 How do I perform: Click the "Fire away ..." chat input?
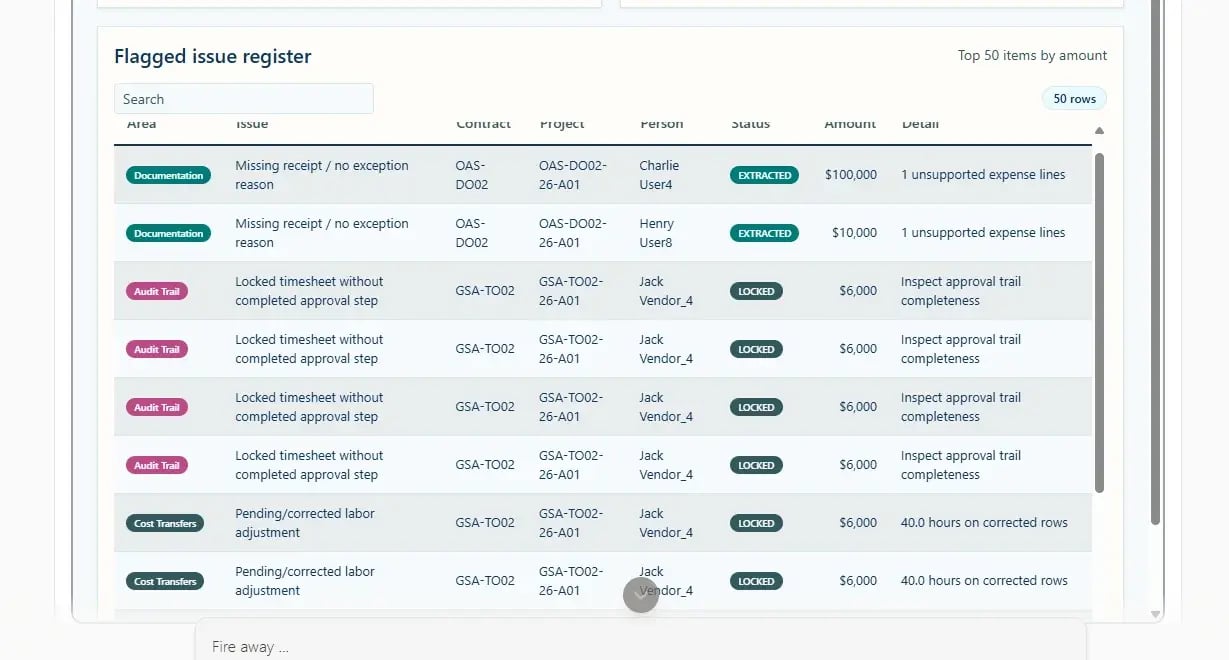640,646
